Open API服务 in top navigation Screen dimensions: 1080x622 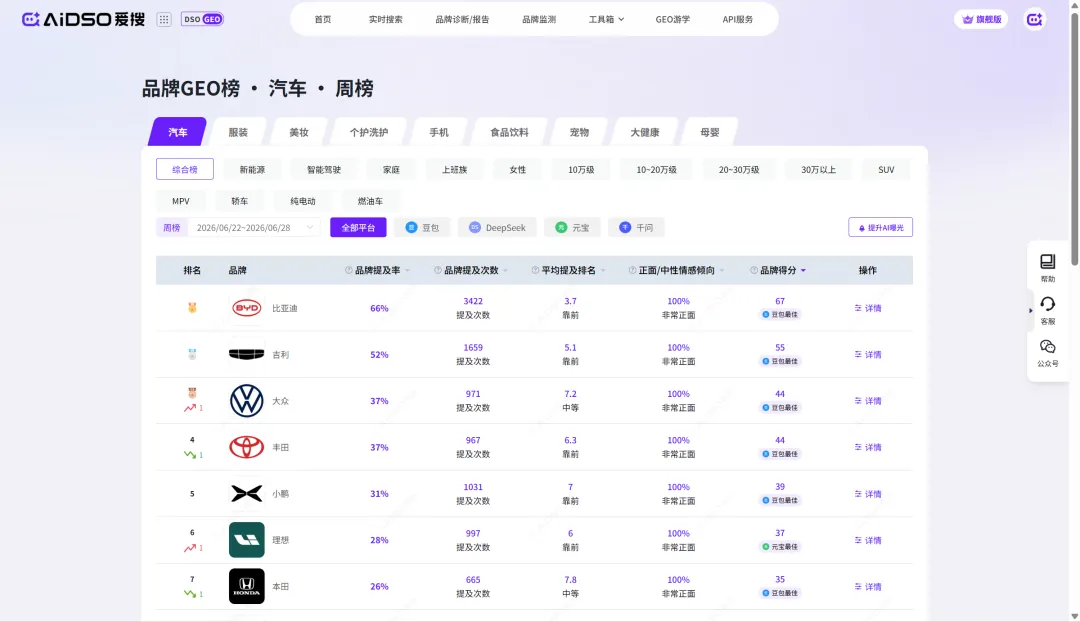coord(738,19)
